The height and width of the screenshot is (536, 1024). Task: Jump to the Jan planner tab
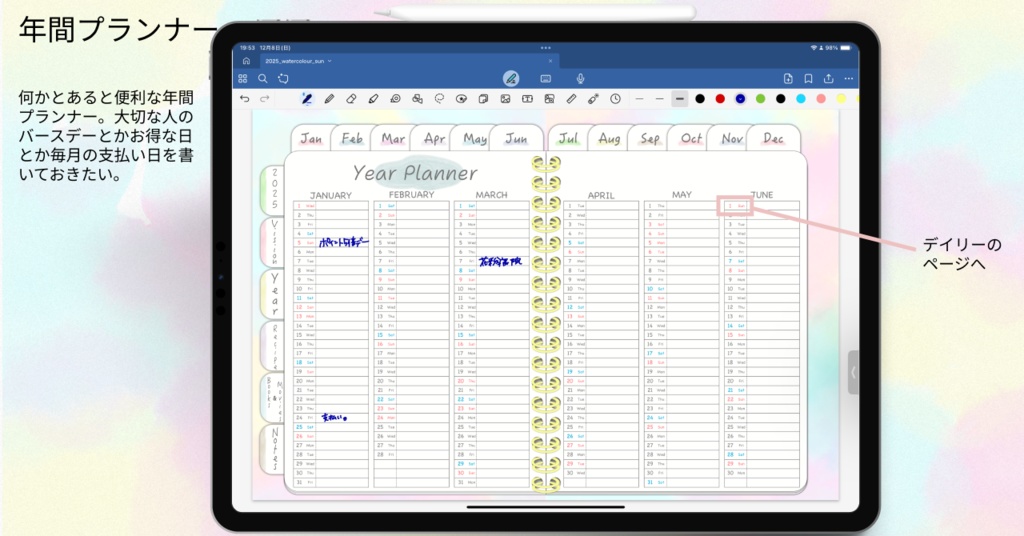(x=312, y=138)
